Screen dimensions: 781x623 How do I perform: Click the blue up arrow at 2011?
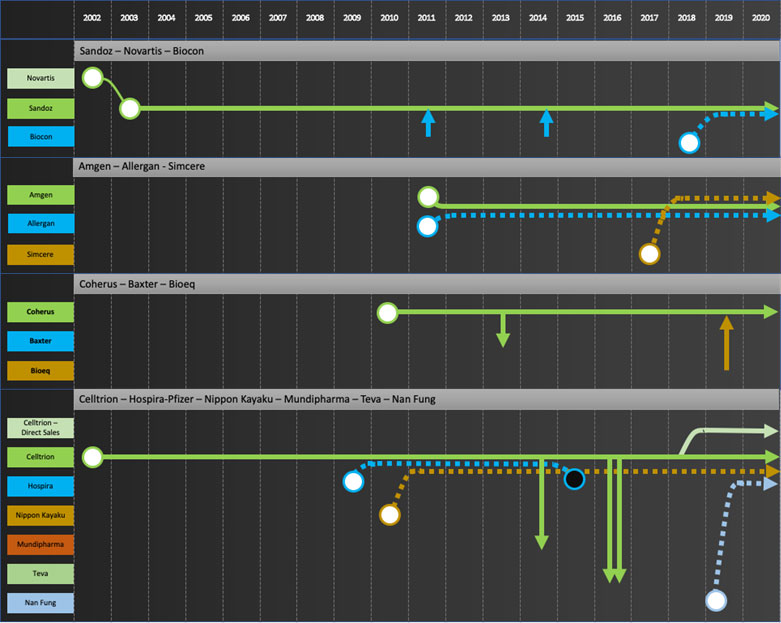428,123
